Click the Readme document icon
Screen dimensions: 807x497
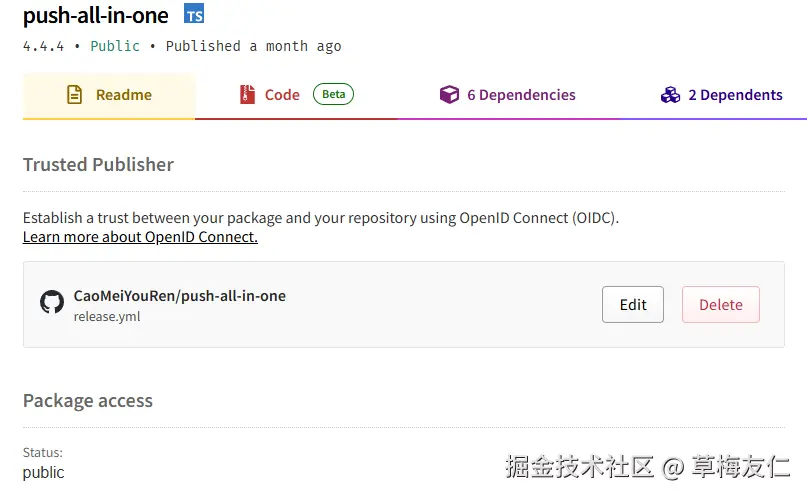[x=75, y=95]
